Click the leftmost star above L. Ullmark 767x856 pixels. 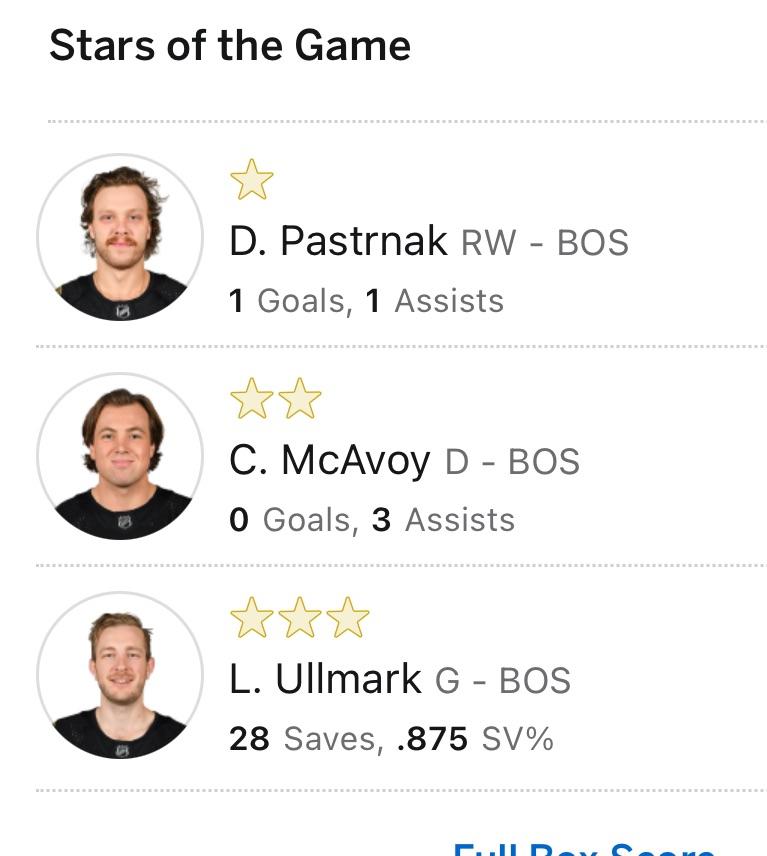tap(251, 619)
